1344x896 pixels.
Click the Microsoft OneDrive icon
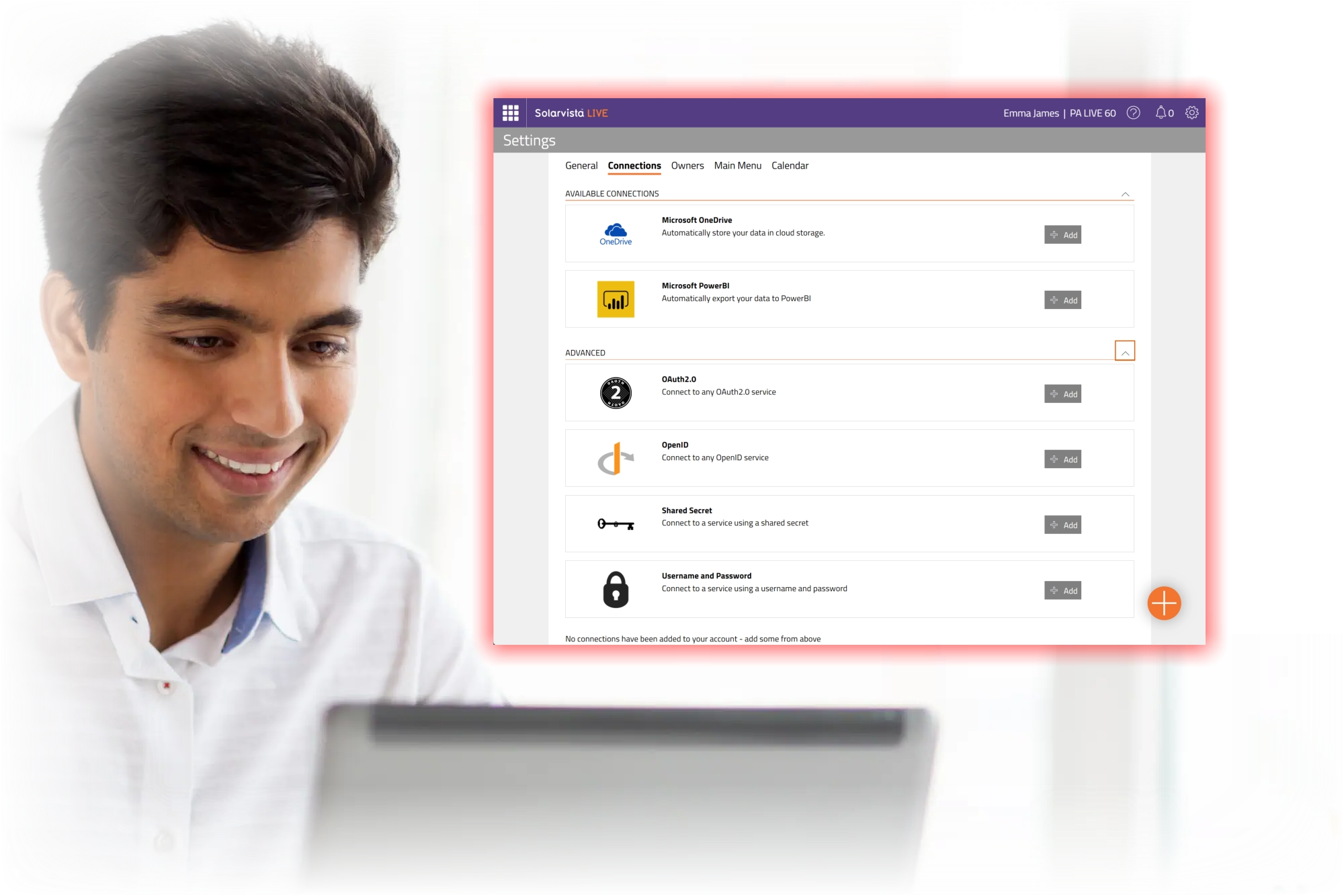pos(615,233)
